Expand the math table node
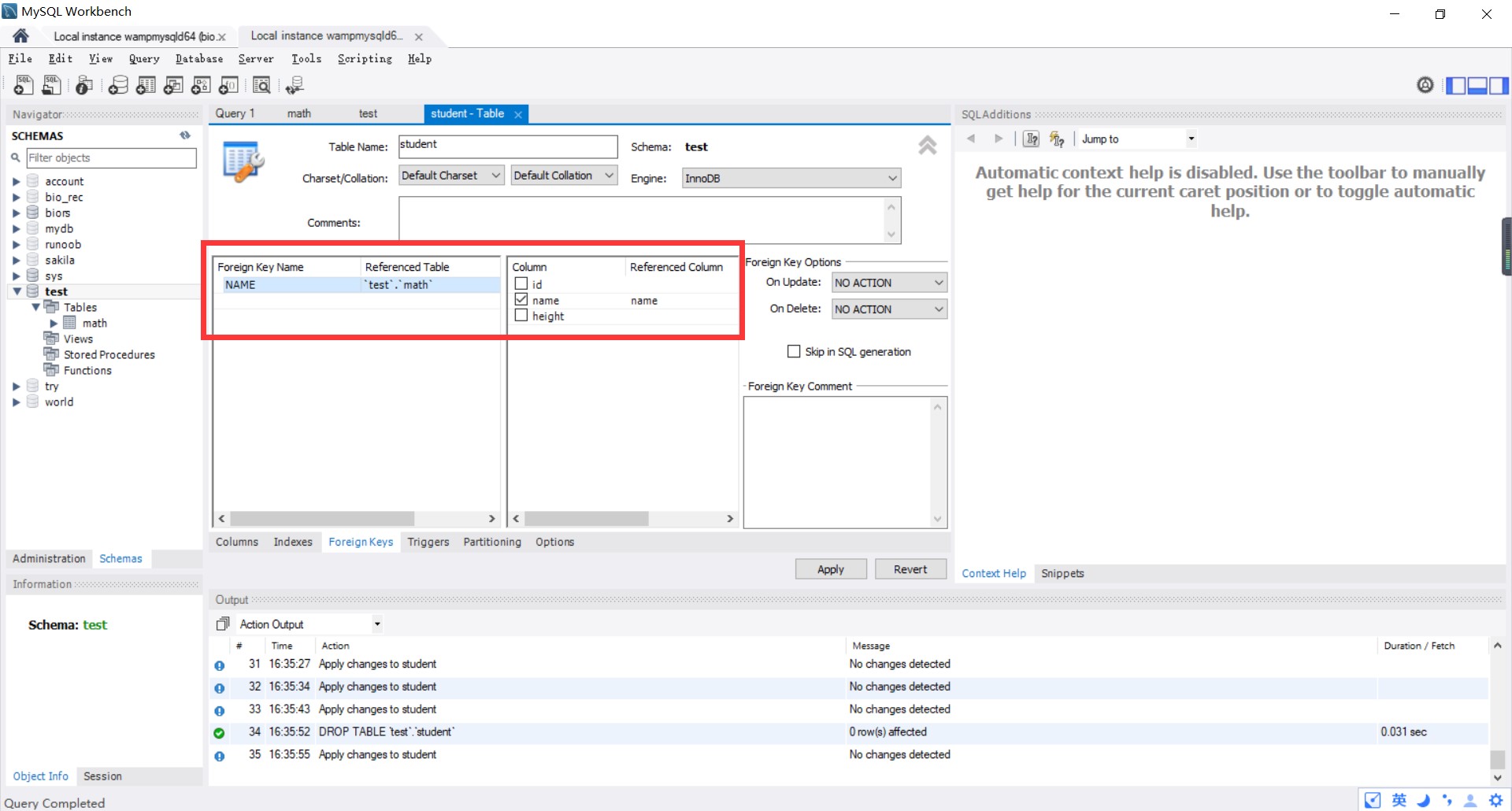Image resolution: width=1512 pixels, height=811 pixels. [54, 323]
